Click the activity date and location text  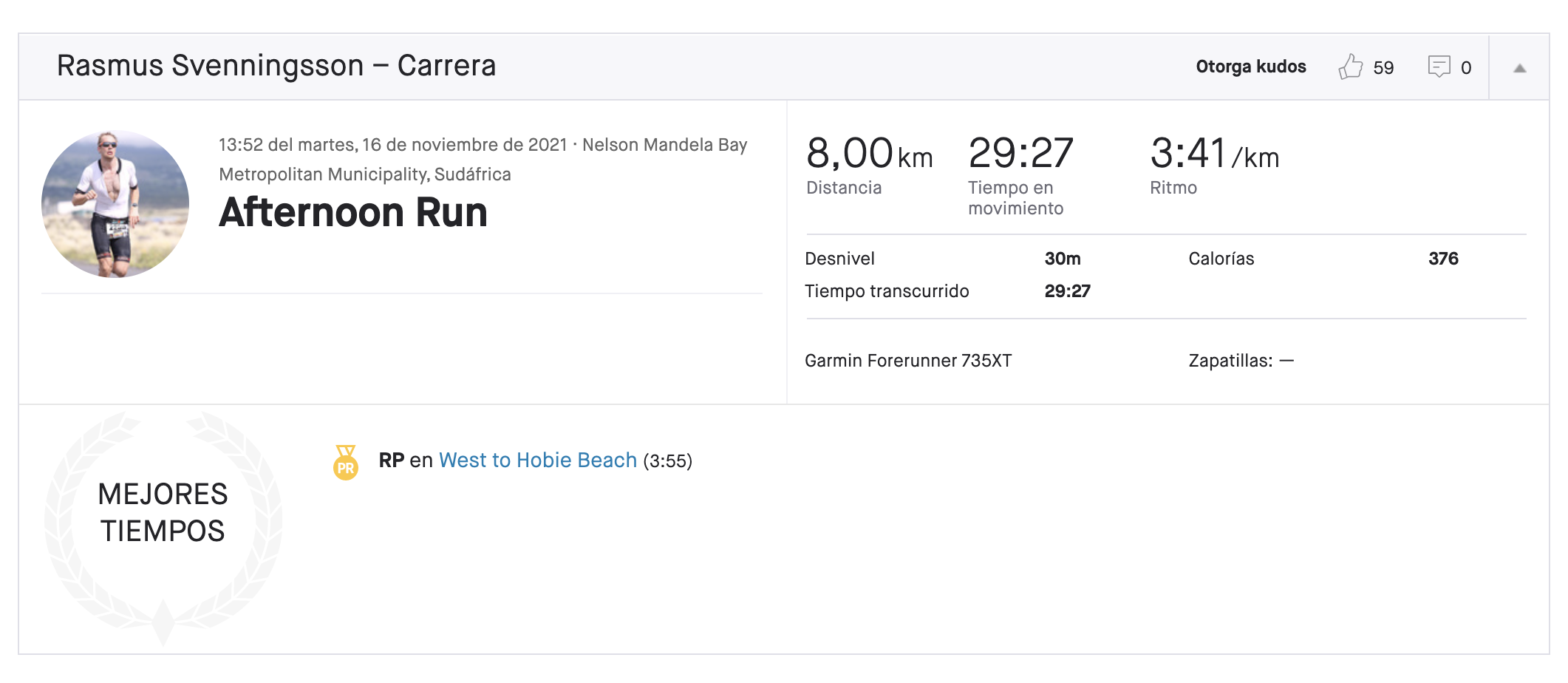[x=483, y=159]
